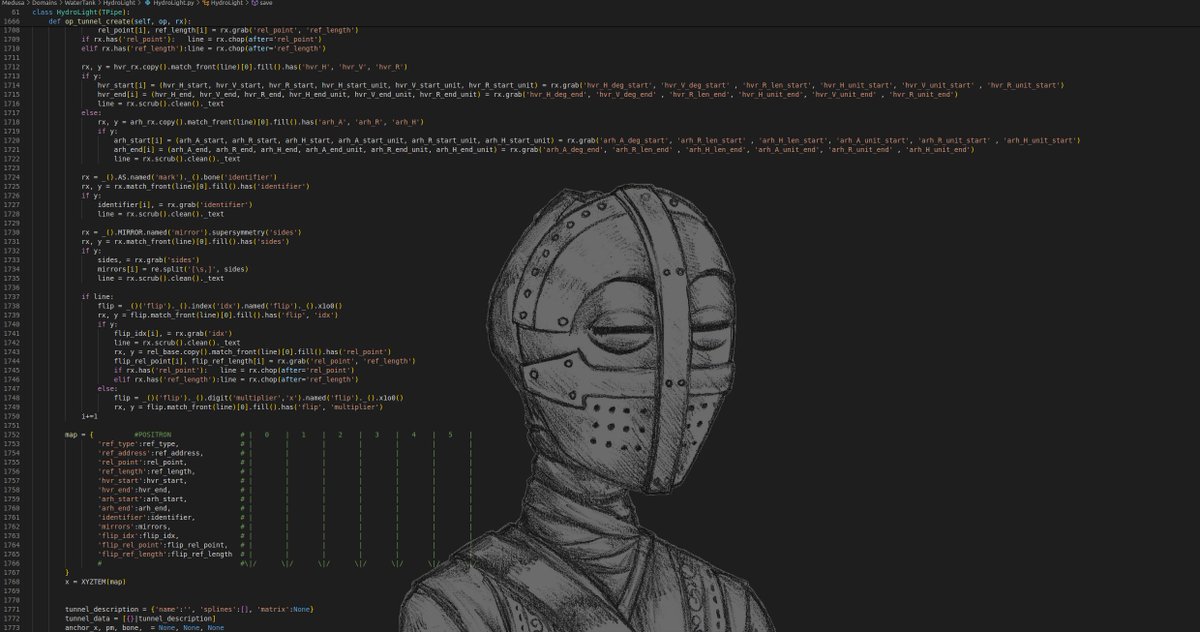Click the tunnel_description assignment line
The width and height of the screenshot is (1200, 632).
(x=190, y=609)
